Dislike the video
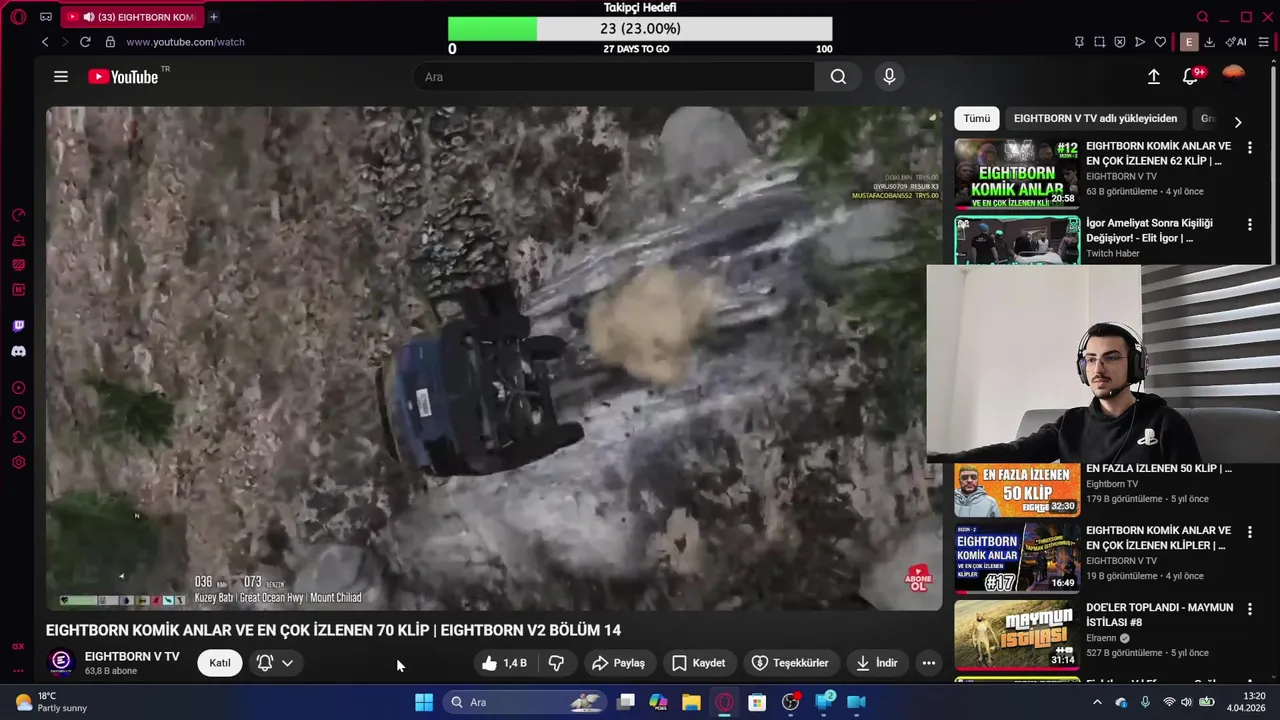 point(556,663)
